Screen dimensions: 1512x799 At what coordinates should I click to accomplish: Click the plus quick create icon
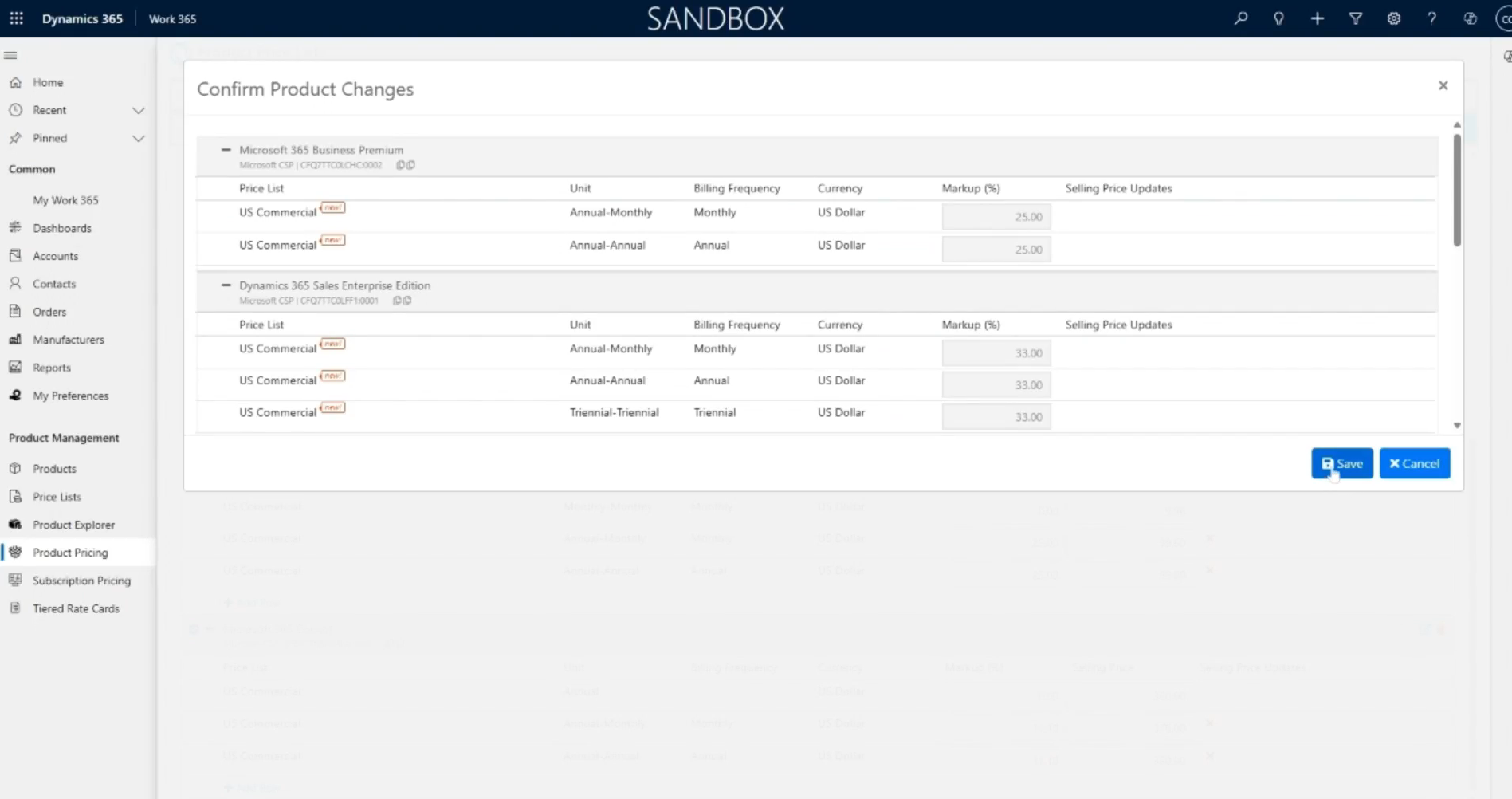pyautogui.click(x=1317, y=18)
